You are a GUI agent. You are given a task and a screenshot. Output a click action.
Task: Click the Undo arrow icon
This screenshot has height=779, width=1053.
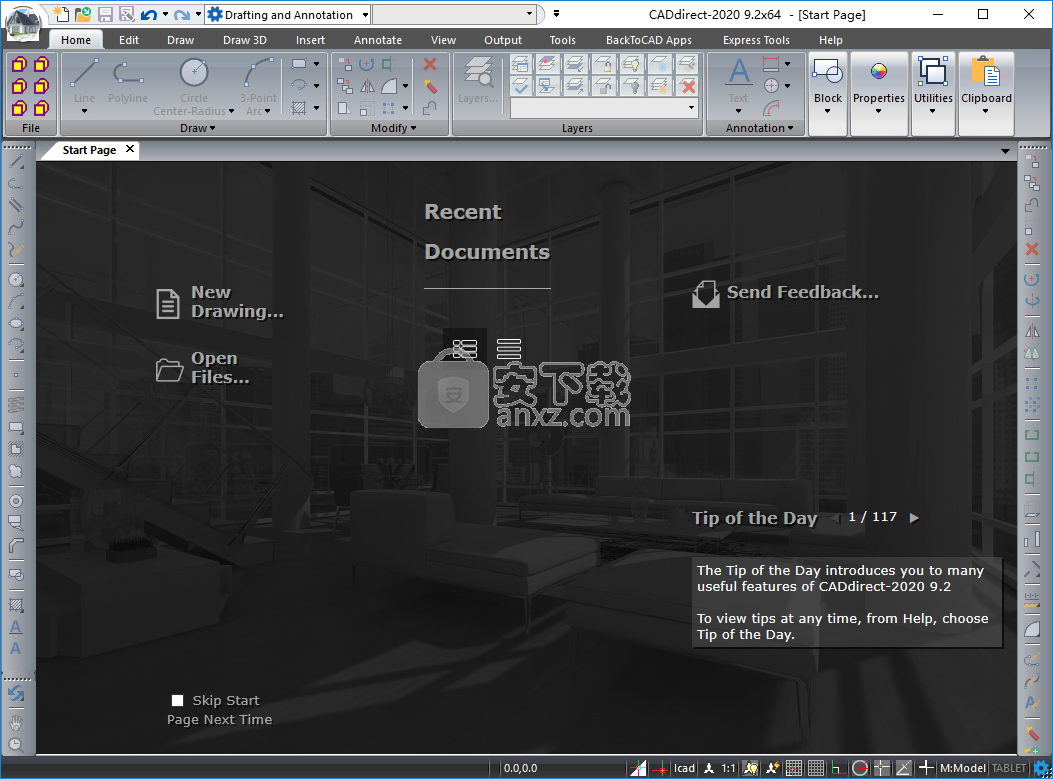coord(148,14)
